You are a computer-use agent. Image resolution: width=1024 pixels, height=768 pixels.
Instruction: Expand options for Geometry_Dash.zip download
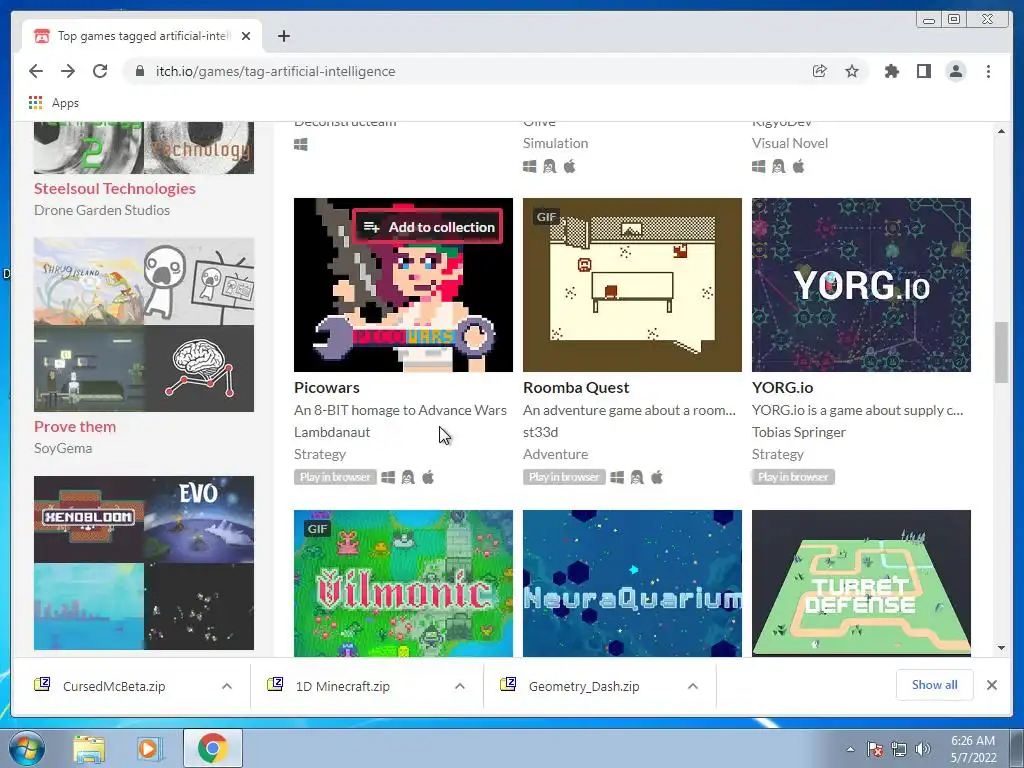693,686
